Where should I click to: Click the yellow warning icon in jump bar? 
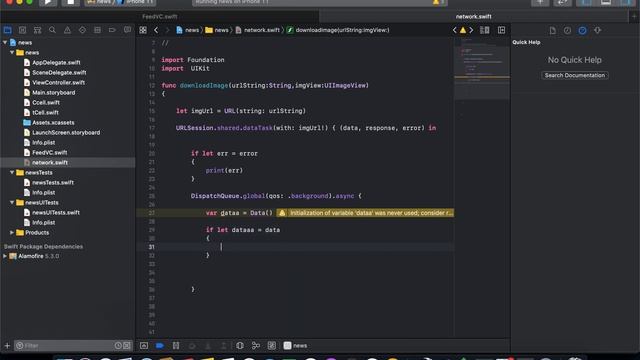point(463,30)
